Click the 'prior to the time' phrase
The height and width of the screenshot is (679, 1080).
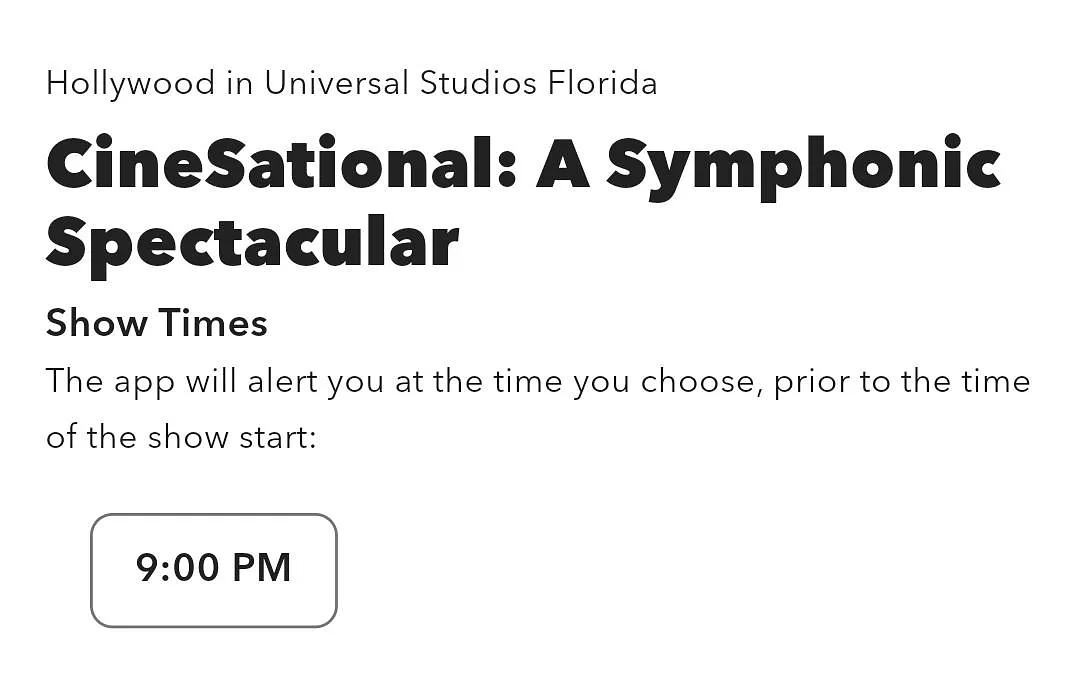[x=902, y=382]
